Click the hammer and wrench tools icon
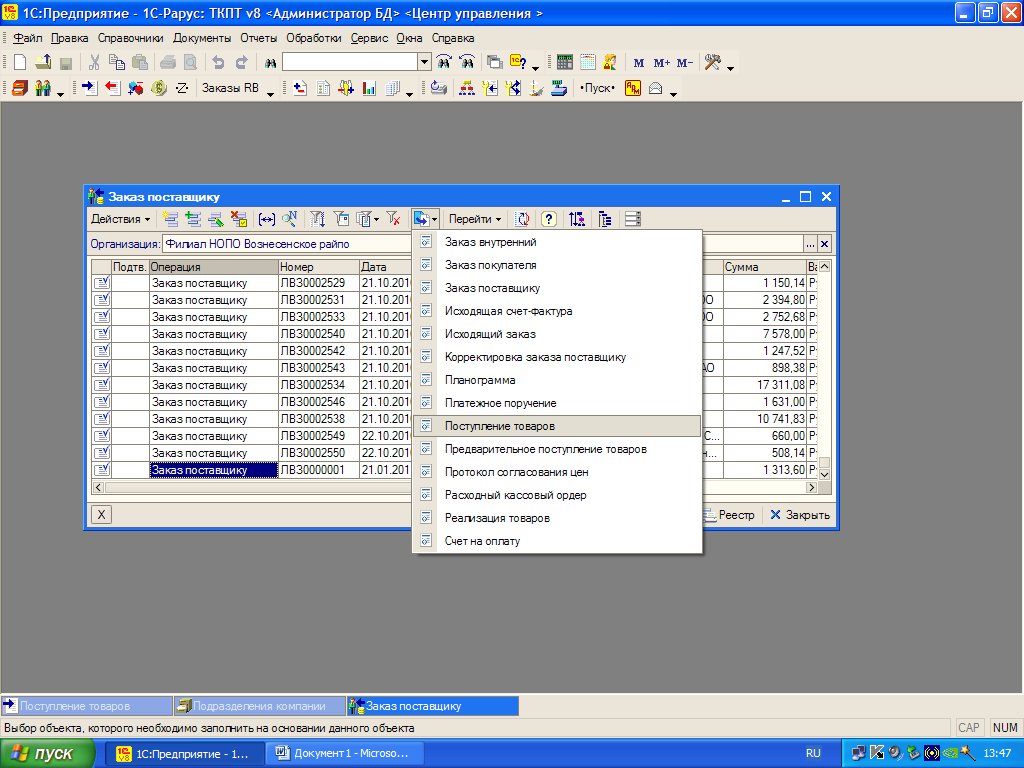The width and height of the screenshot is (1024, 768). click(712, 63)
